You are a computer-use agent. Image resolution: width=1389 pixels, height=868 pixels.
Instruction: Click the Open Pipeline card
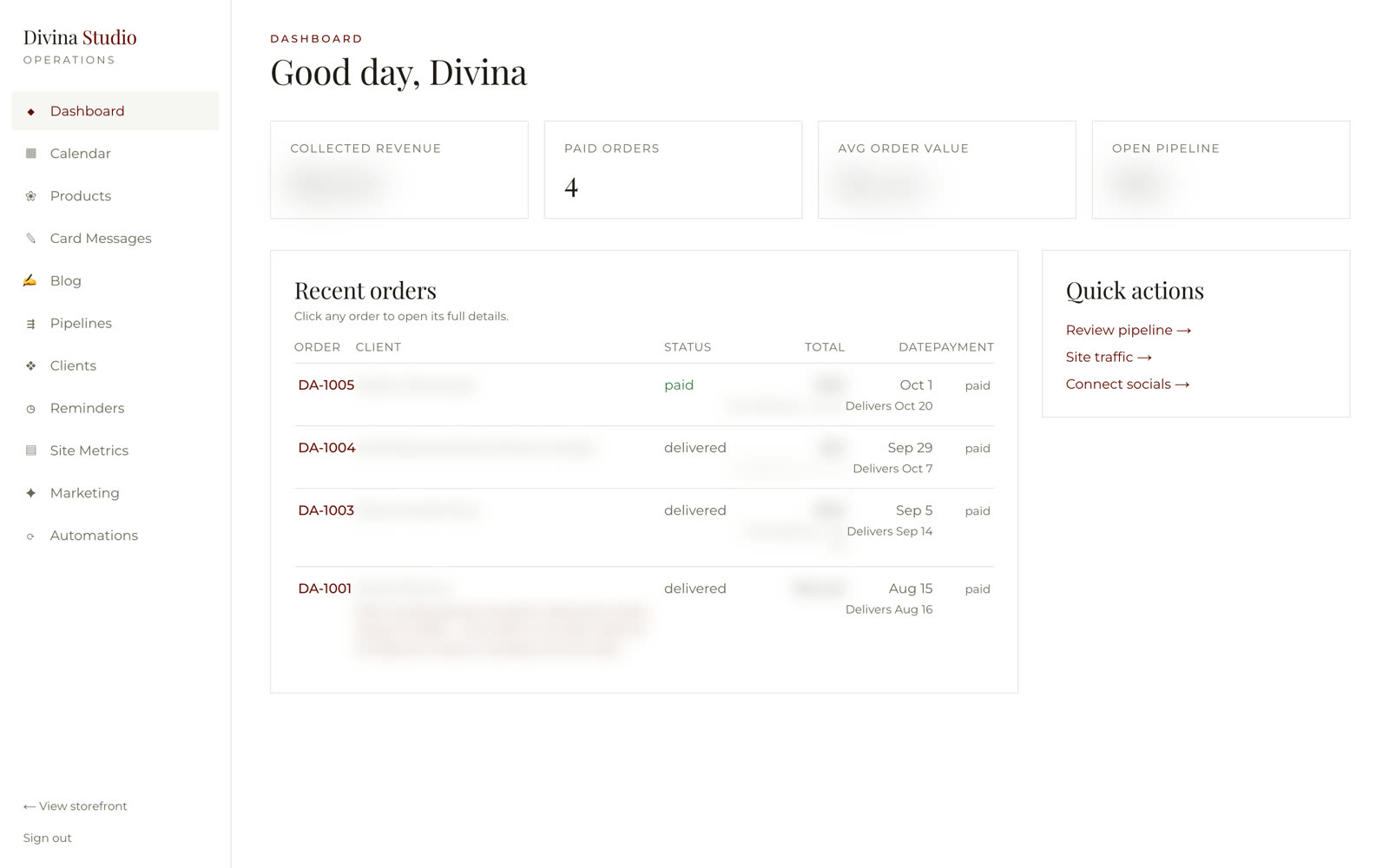point(1221,170)
